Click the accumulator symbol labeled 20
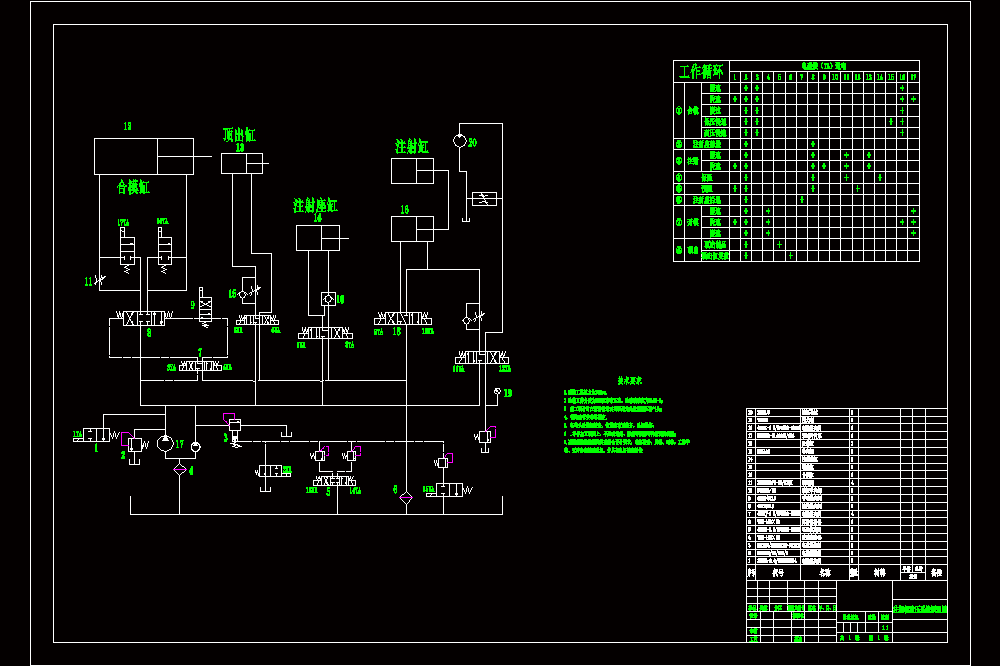Screen dimensions: 1000x666 [x=460, y=141]
